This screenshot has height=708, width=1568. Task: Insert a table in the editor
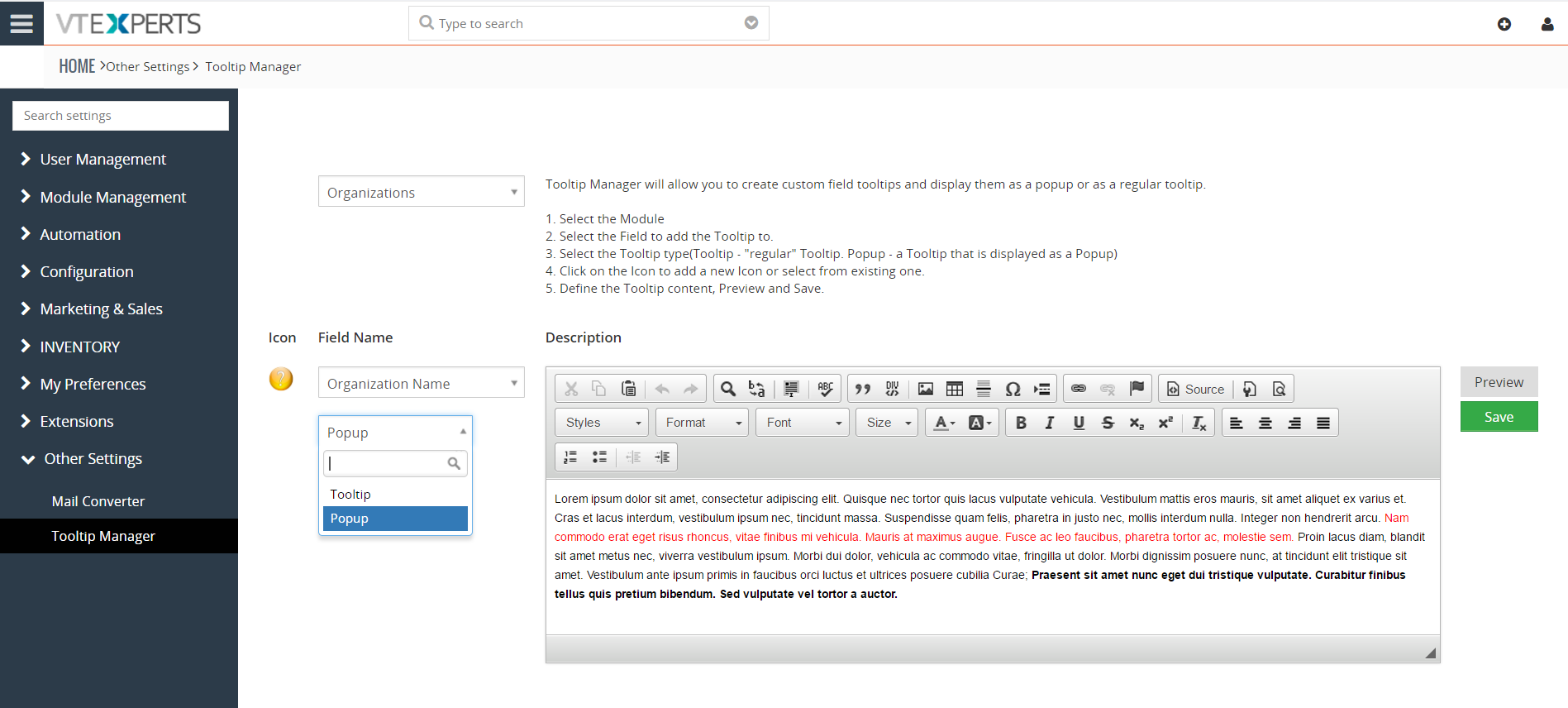click(x=955, y=389)
